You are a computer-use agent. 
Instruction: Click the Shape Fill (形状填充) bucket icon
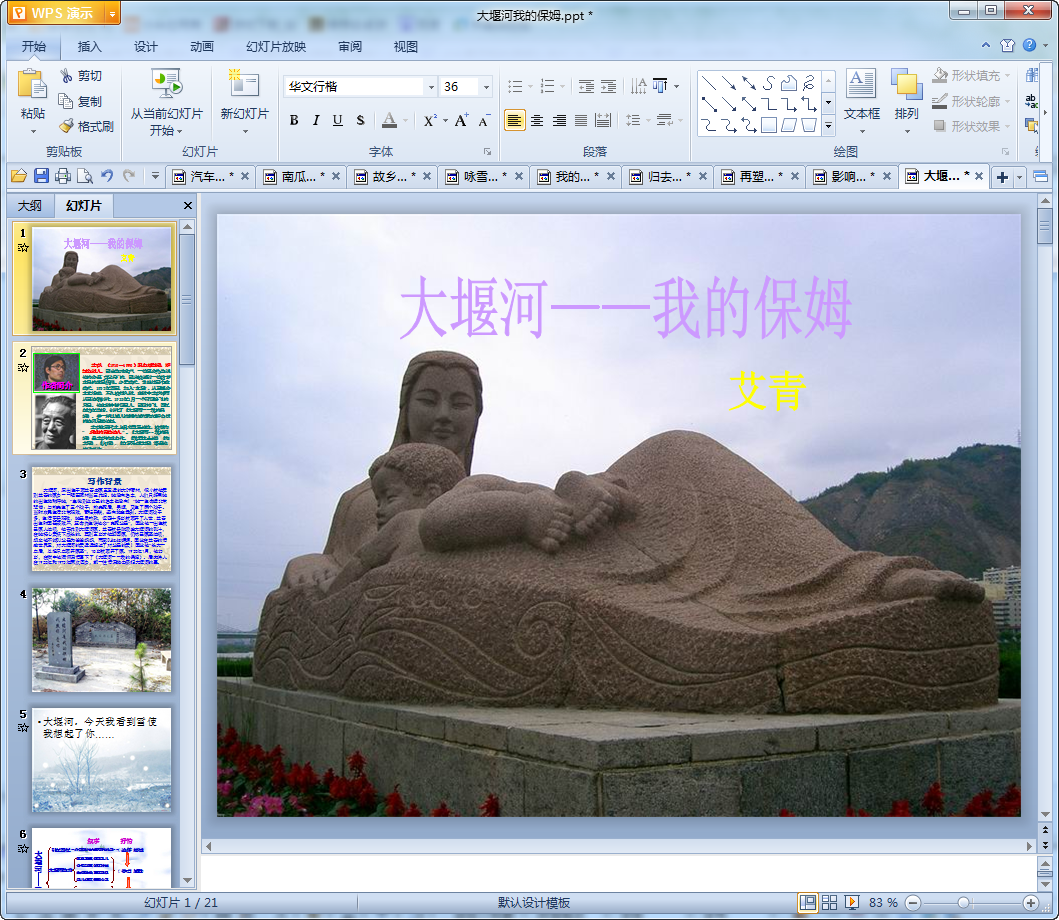point(939,76)
